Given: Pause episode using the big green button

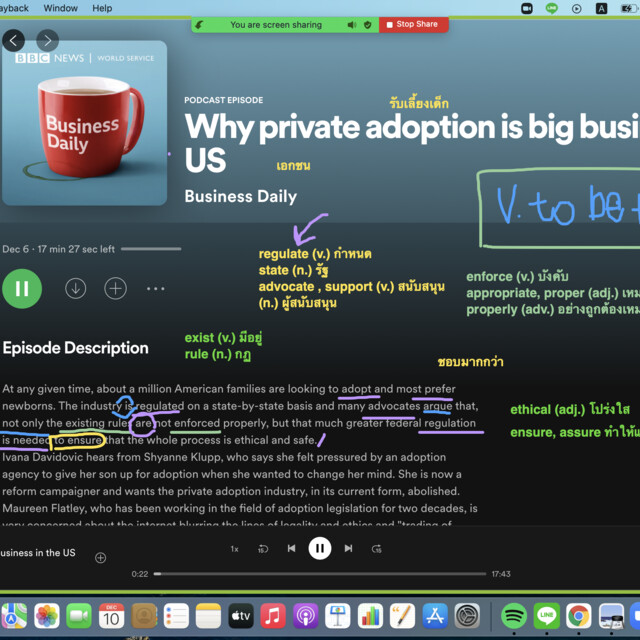Looking at the screenshot, I should [x=22, y=289].
